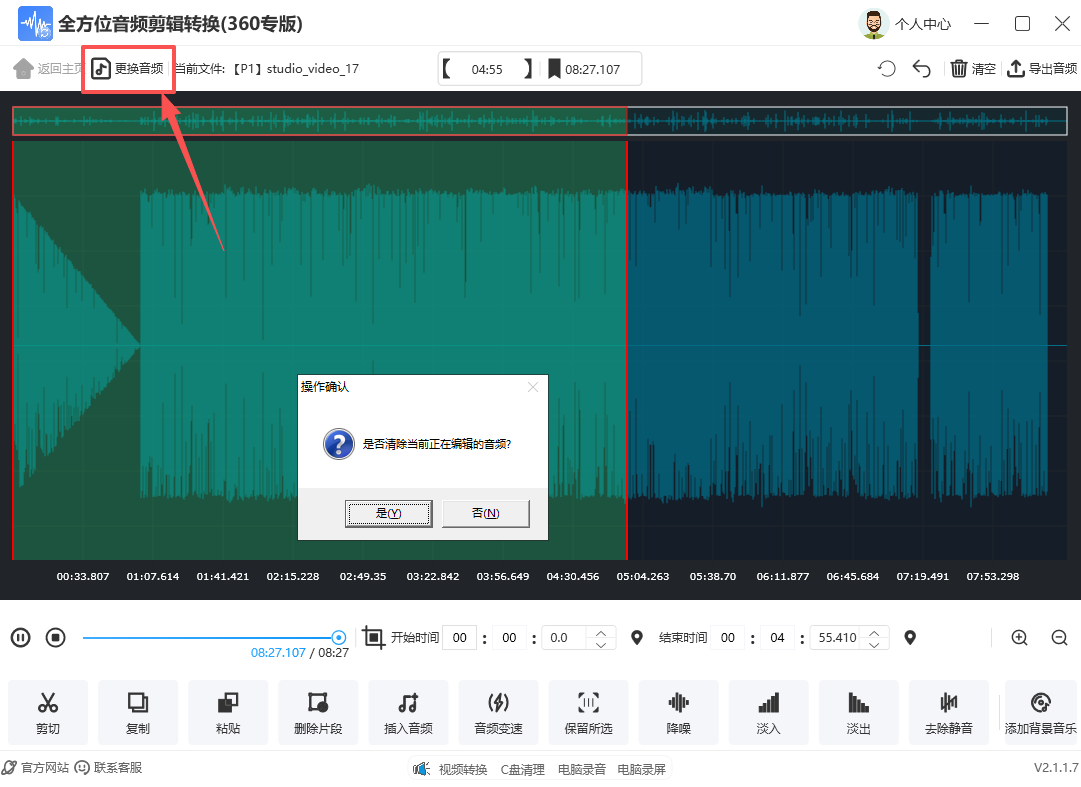Decrease the end time seconds stepper
The height and width of the screenshot is (787, 1081).
click(x=875, y=644)
